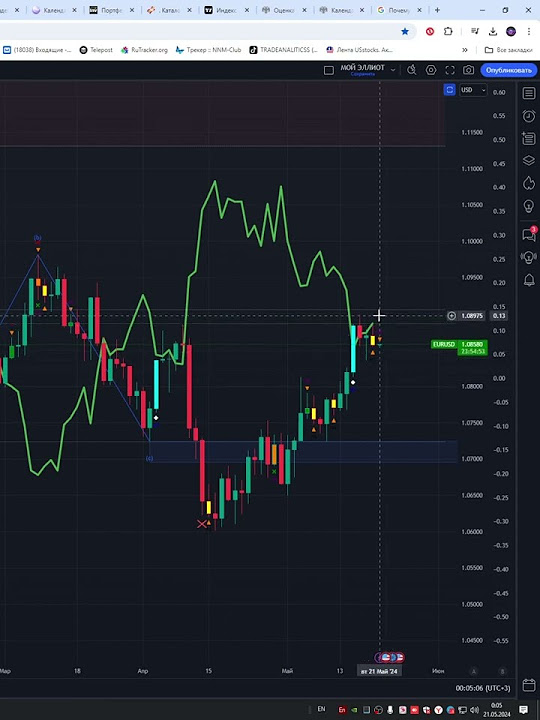Click the red ad-blocker extension icon
The image size is (540, 720).
(430, 31)
